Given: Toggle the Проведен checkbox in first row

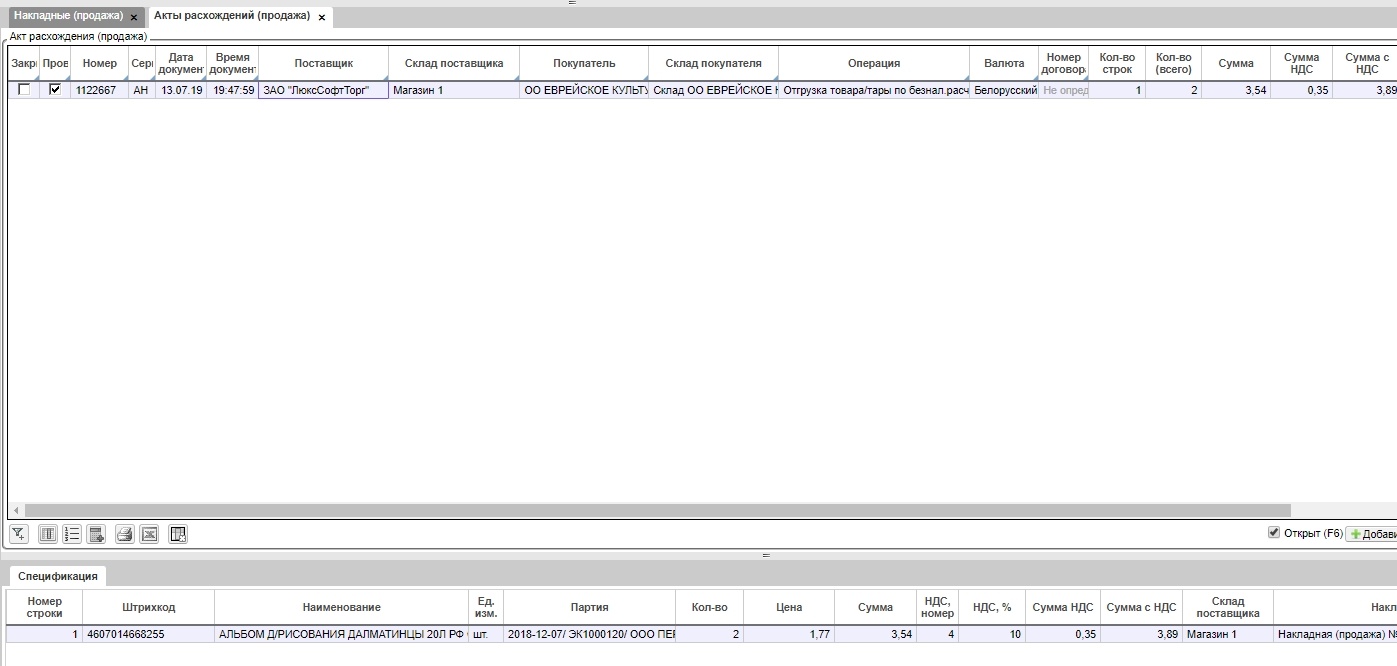Looking at the screenshot, I should click(x=55, y=90).
